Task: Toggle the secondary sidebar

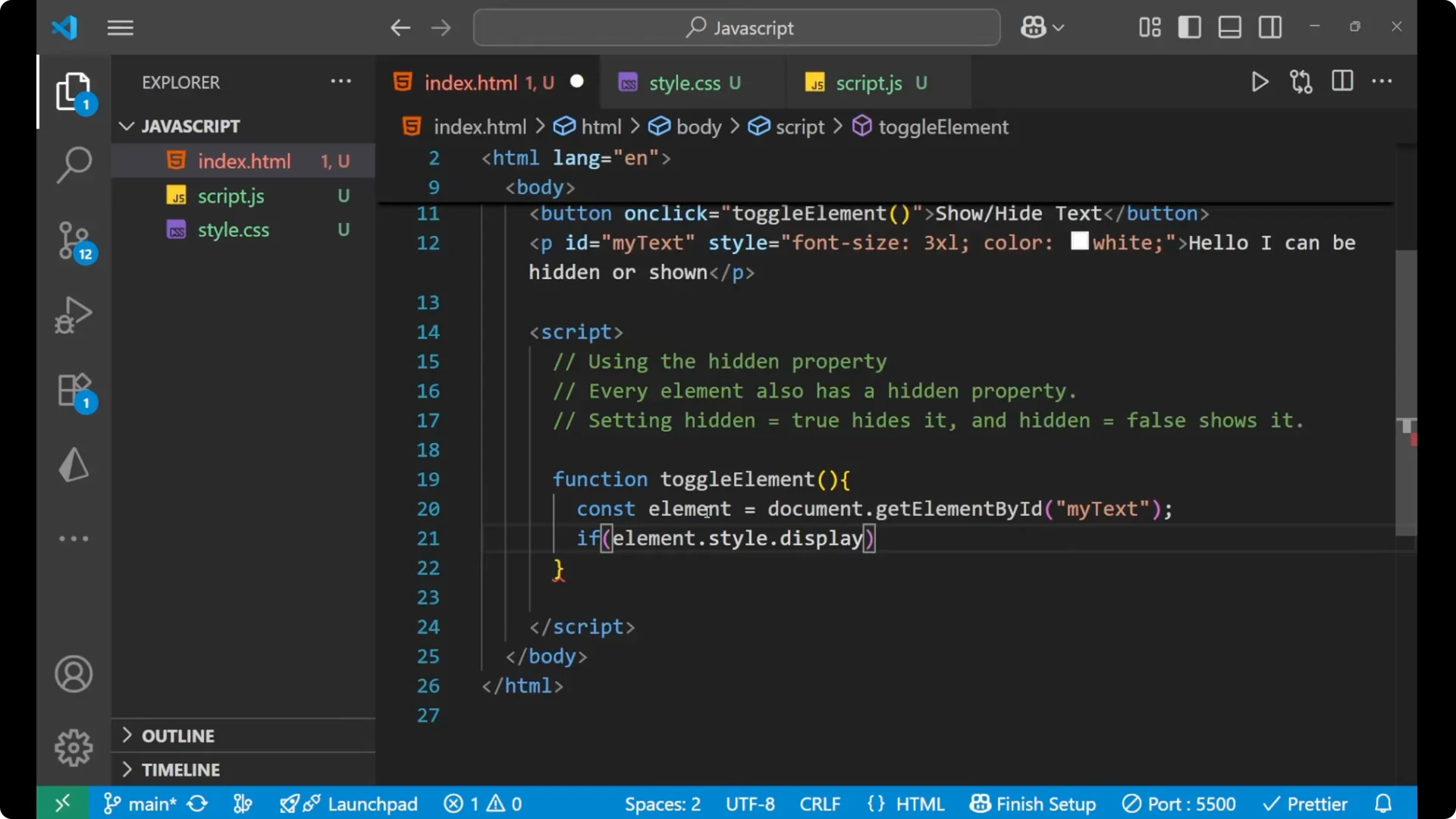Action: 1270,27
